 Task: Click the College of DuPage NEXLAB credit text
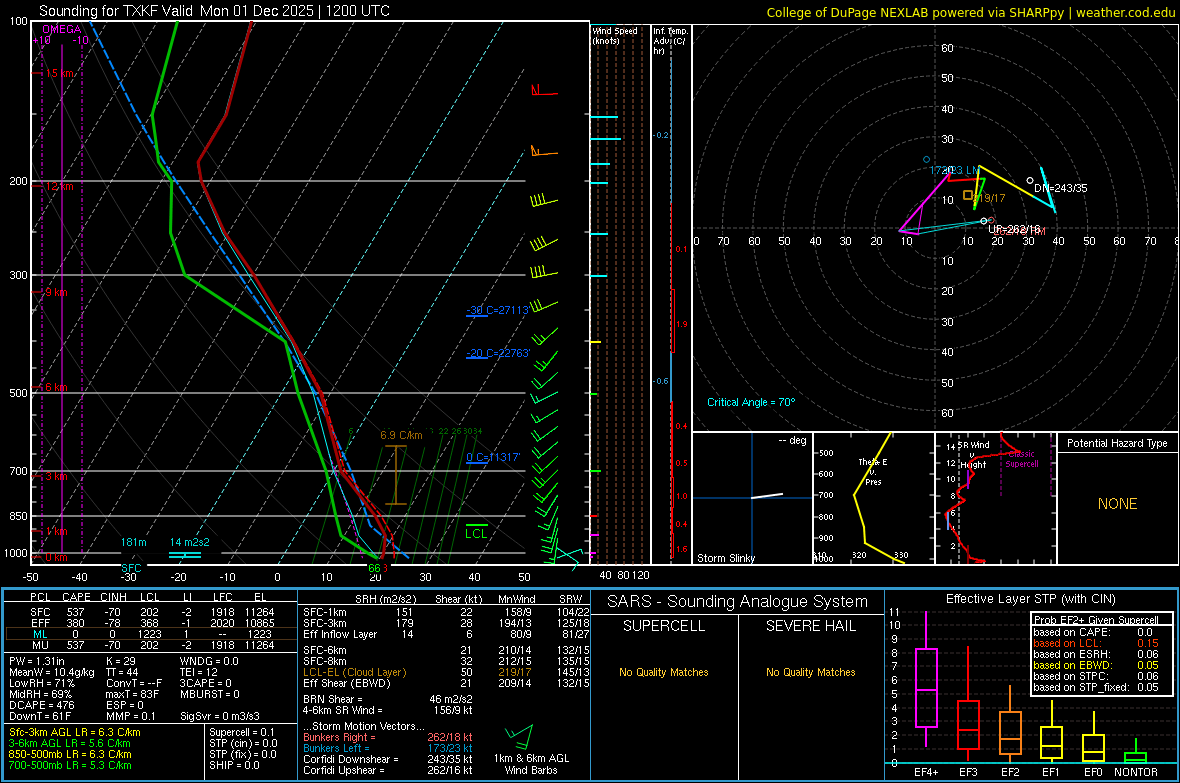click(971, 12)
